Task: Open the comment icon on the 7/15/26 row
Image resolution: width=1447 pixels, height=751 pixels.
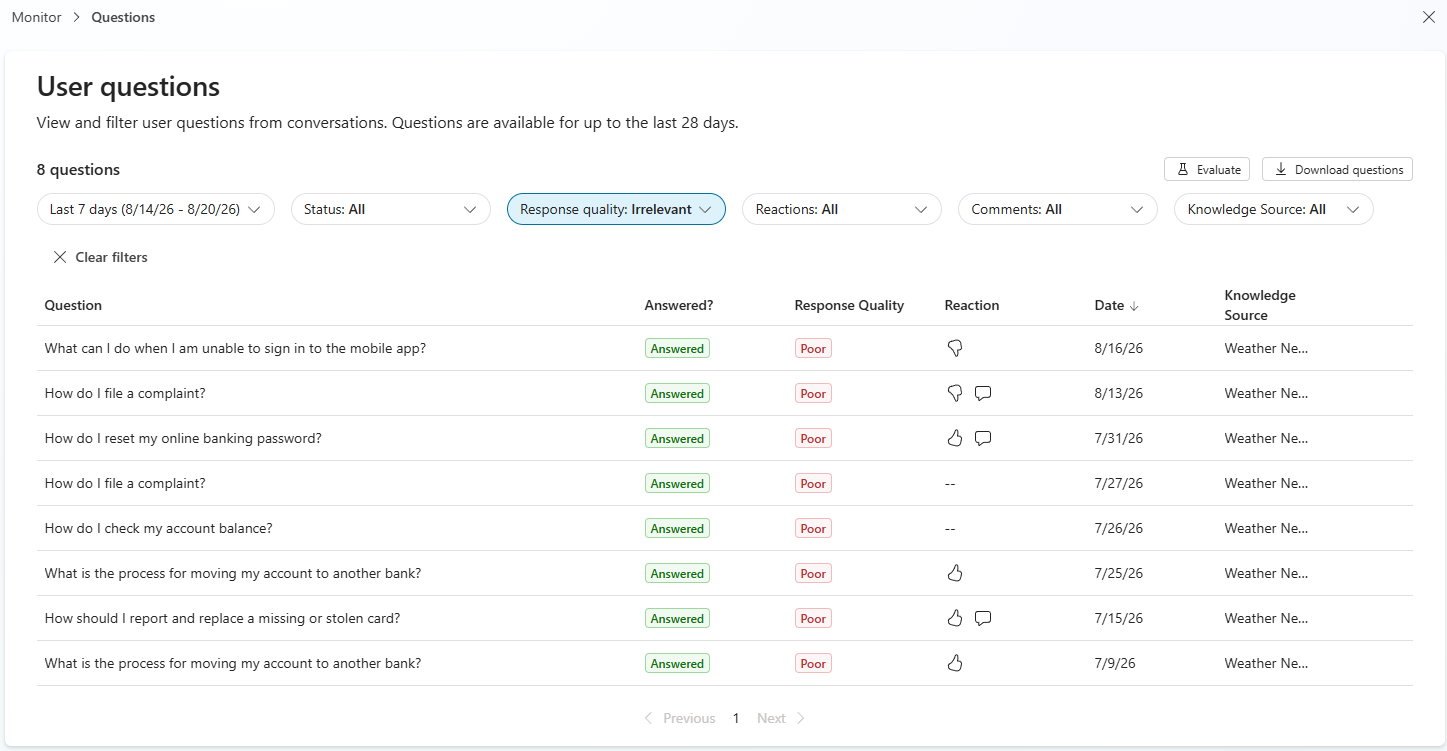Action: point(983,618)
